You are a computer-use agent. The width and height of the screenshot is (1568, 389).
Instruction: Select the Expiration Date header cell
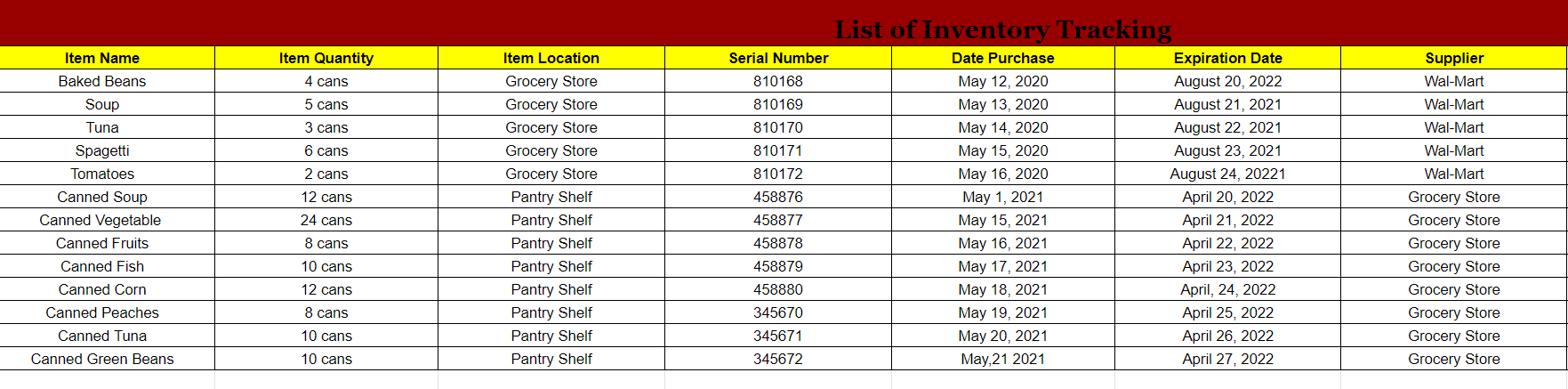(x=1227, y=58)
